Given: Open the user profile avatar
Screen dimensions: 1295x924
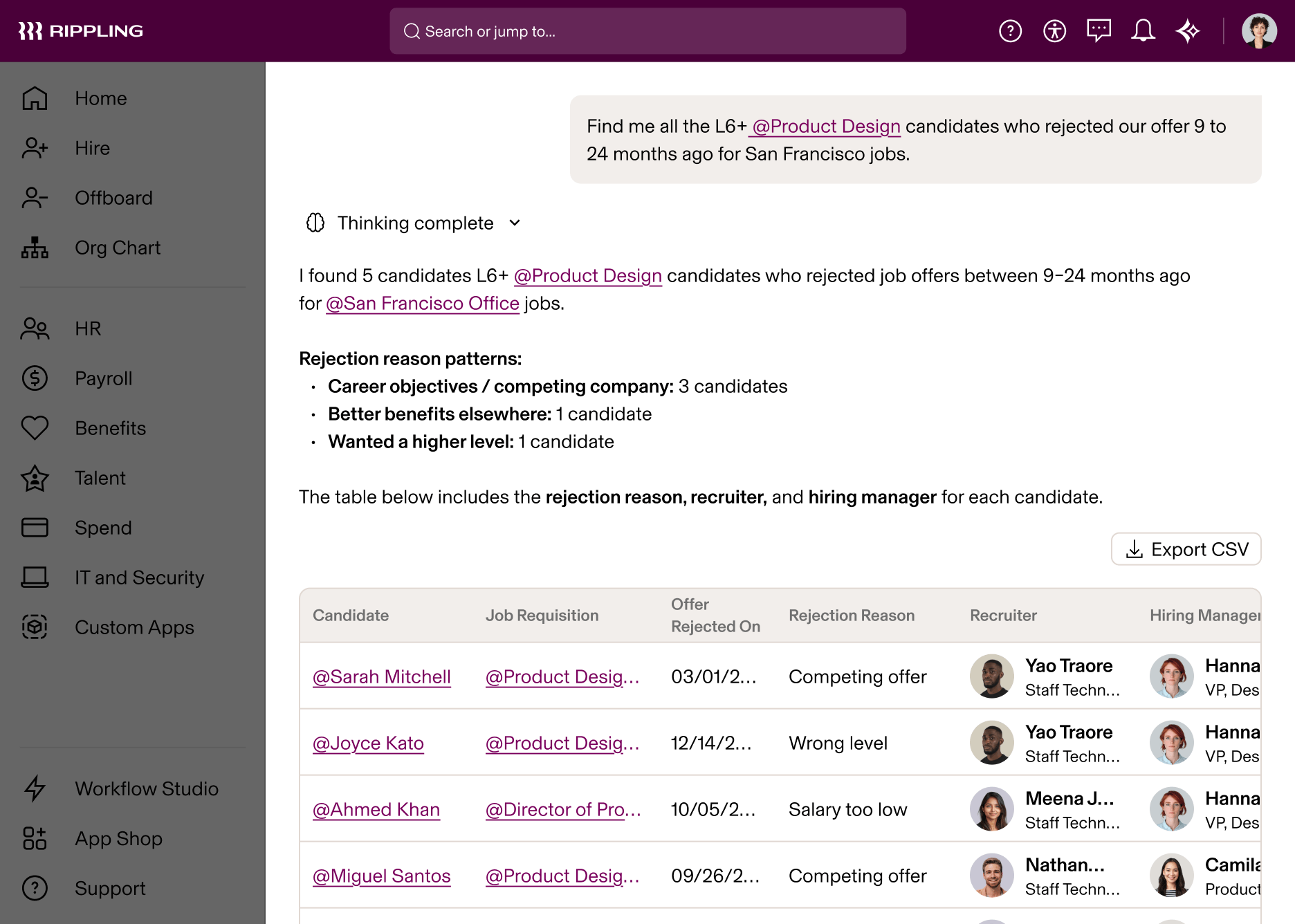Looking at the screenshot, I should pos(1259,31).
